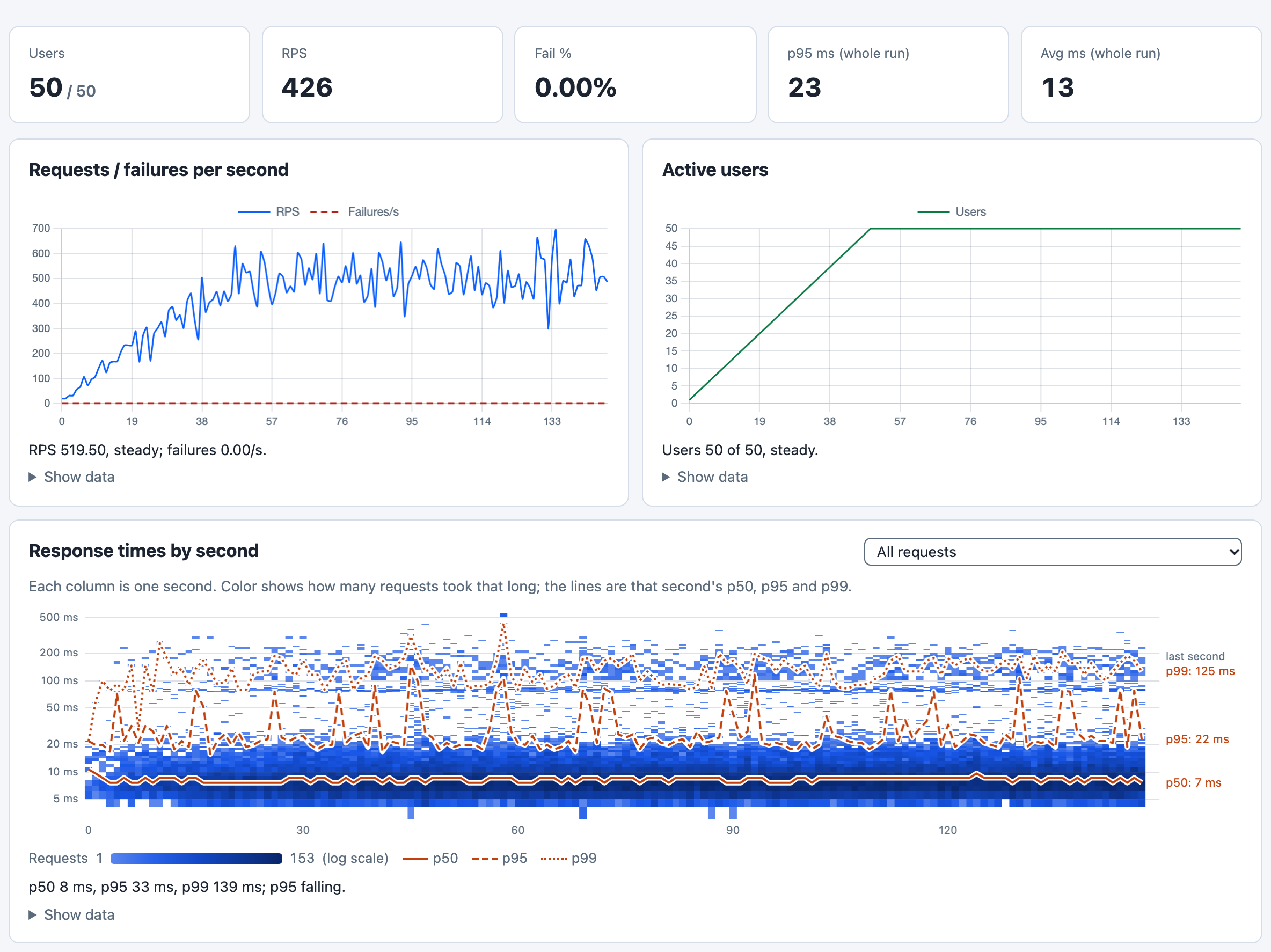The height and width of the screenshot is (952, 1271).
Task: Toggle the Failures/s legend entry
Action: 354,211
